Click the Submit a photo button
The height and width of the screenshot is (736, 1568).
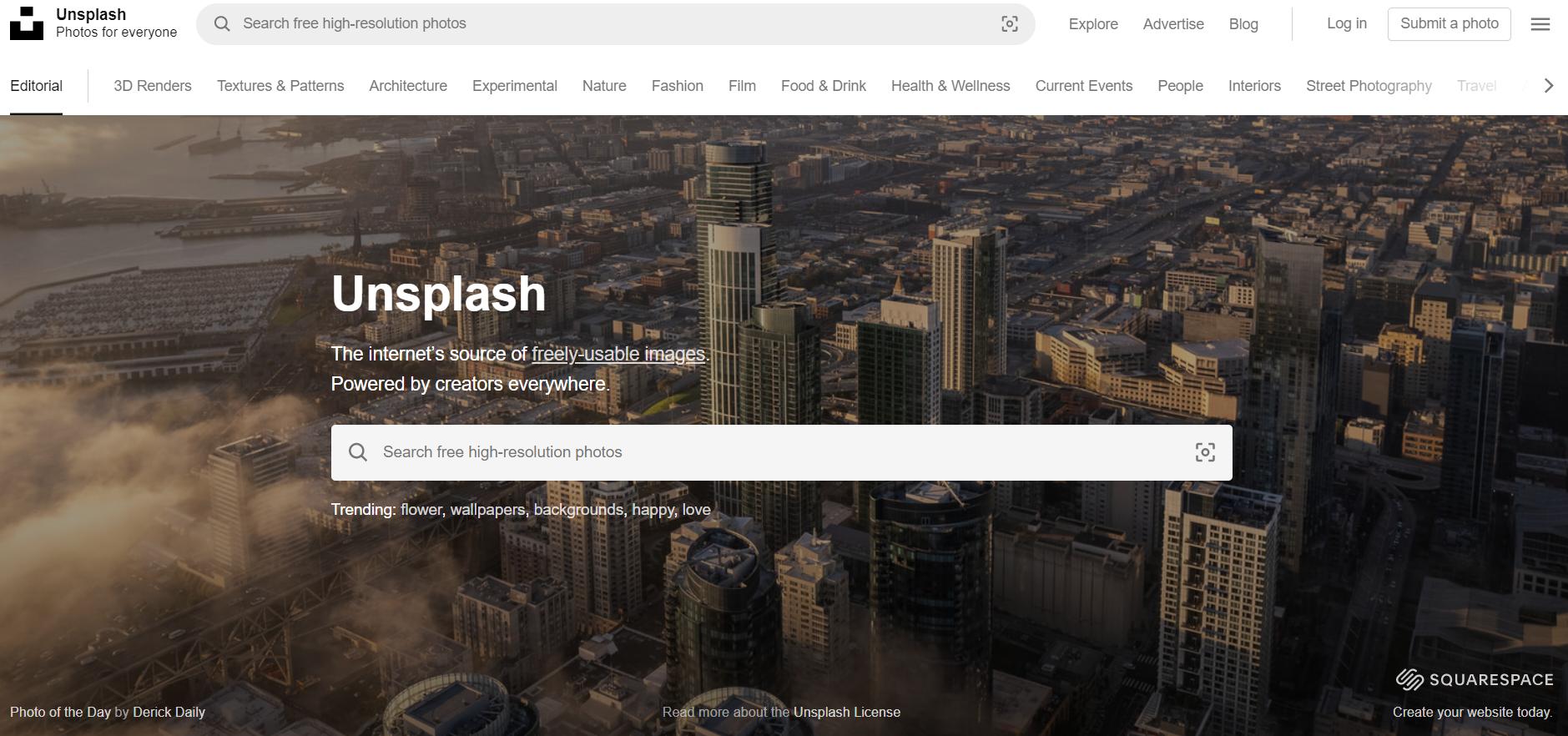(x=1450, y=24)
